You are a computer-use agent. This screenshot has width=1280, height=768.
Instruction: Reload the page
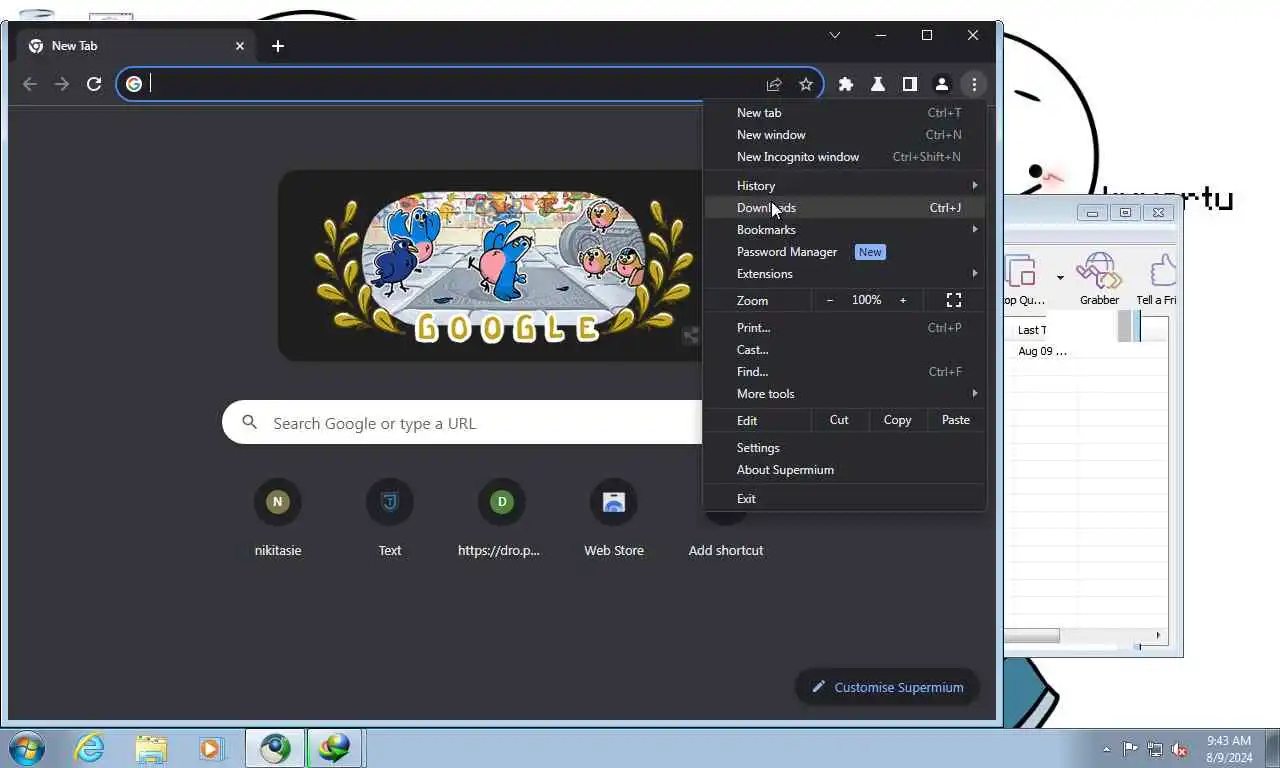click(x=94, y=84)
